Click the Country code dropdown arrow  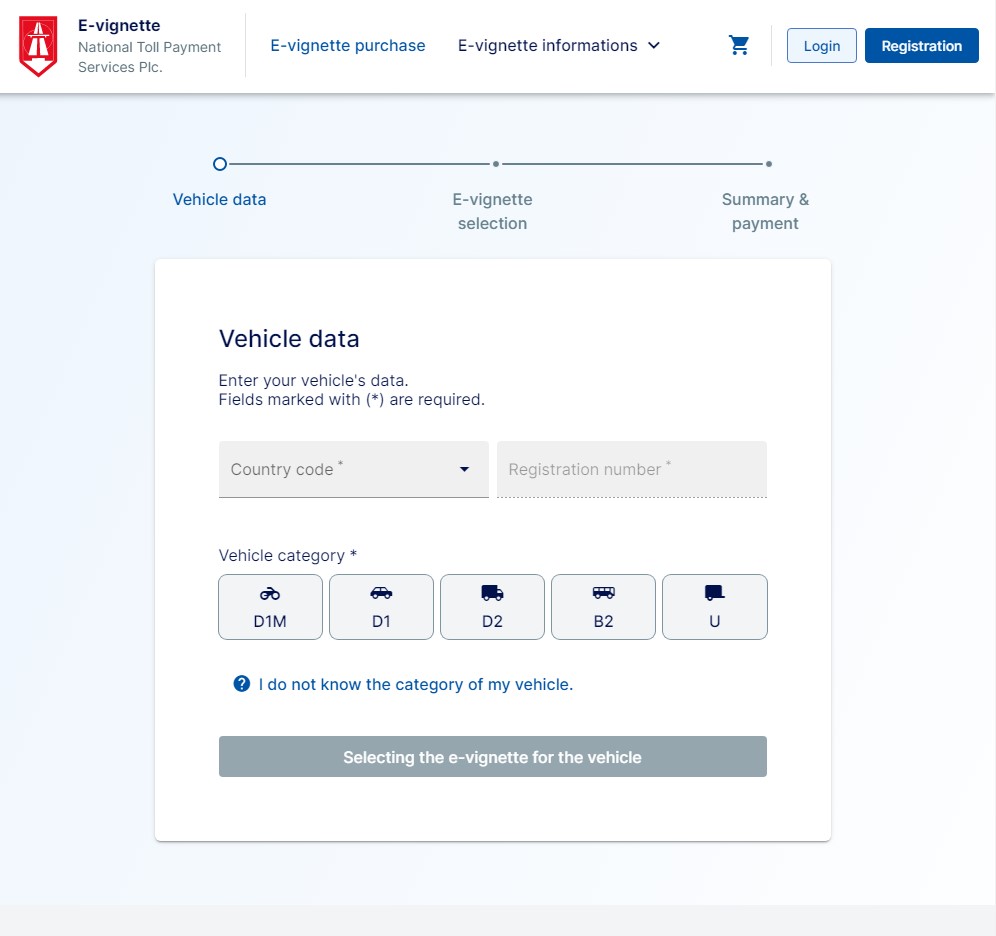click(x=464, y=469)
